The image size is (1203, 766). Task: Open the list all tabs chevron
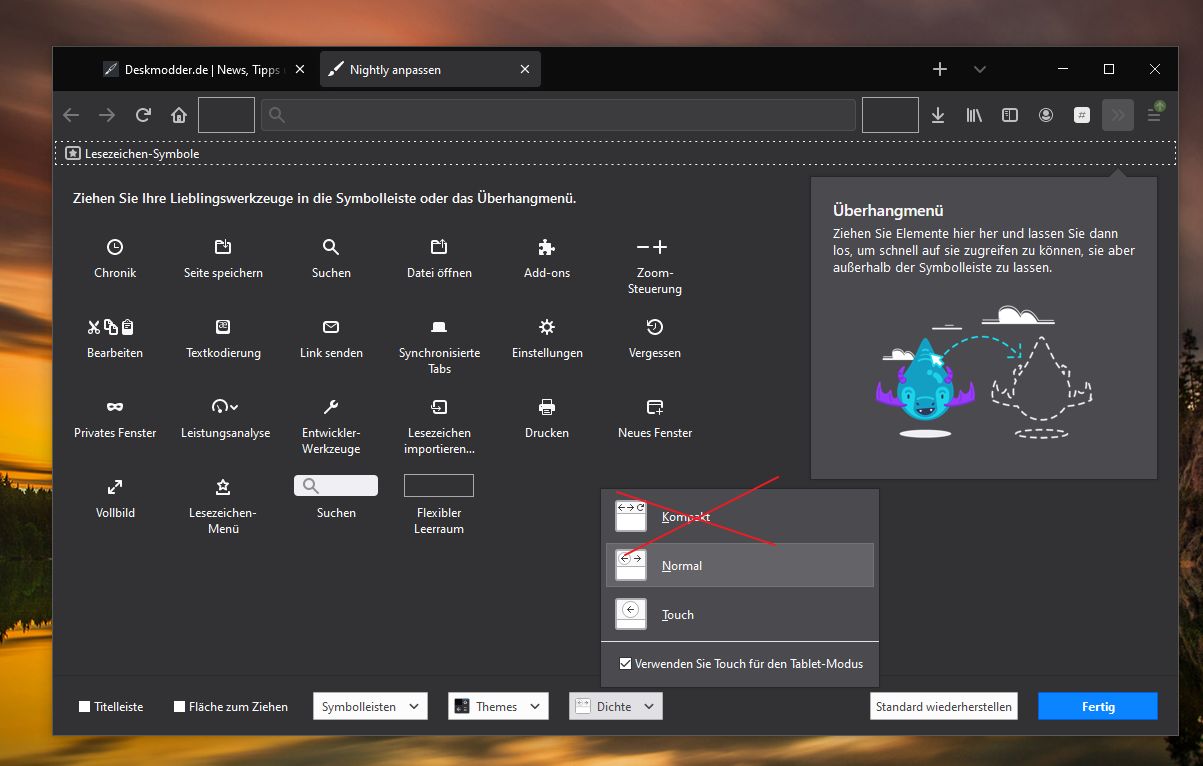[980, 69]
